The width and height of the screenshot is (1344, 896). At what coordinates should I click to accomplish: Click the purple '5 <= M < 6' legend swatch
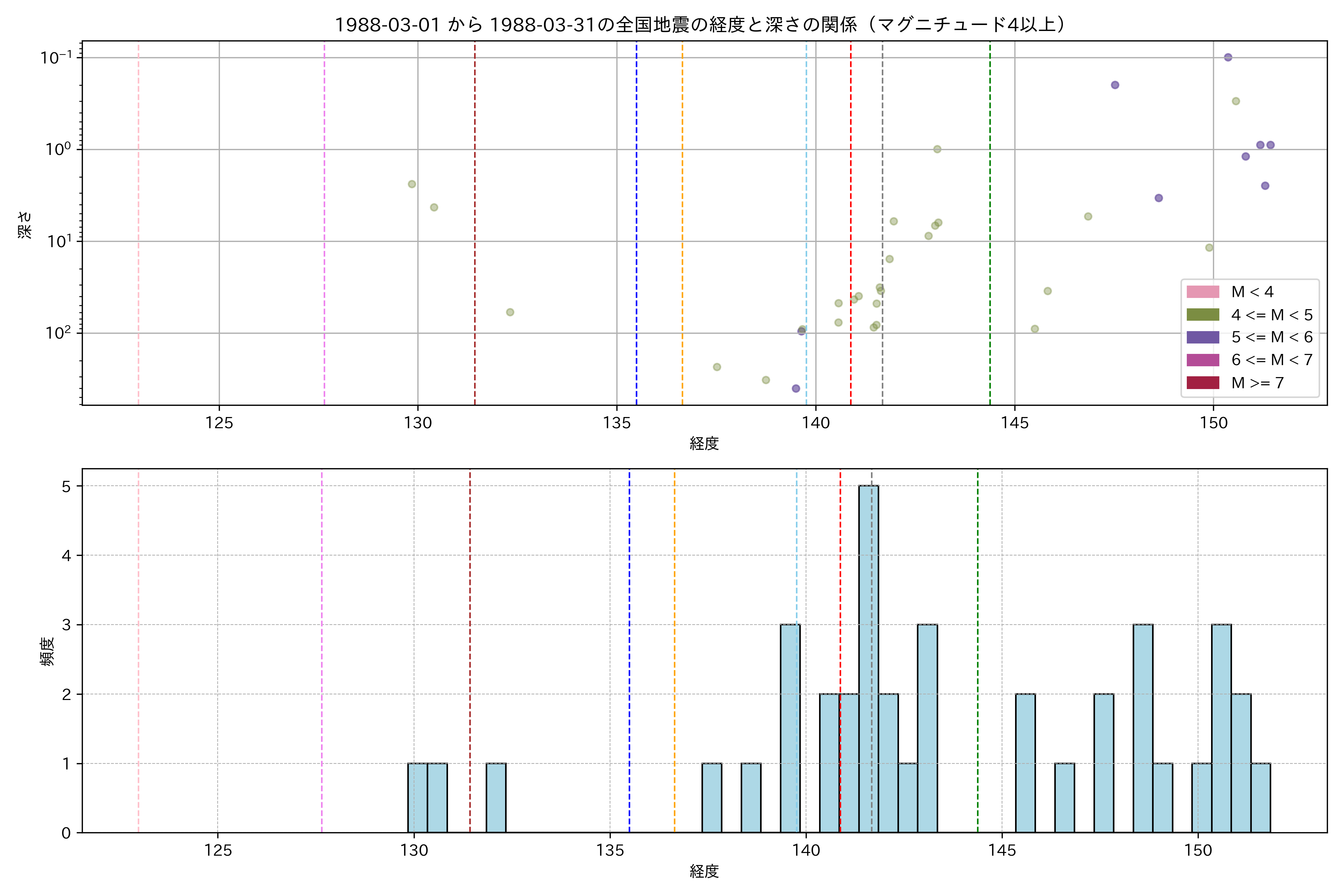tap(1202, 337)
